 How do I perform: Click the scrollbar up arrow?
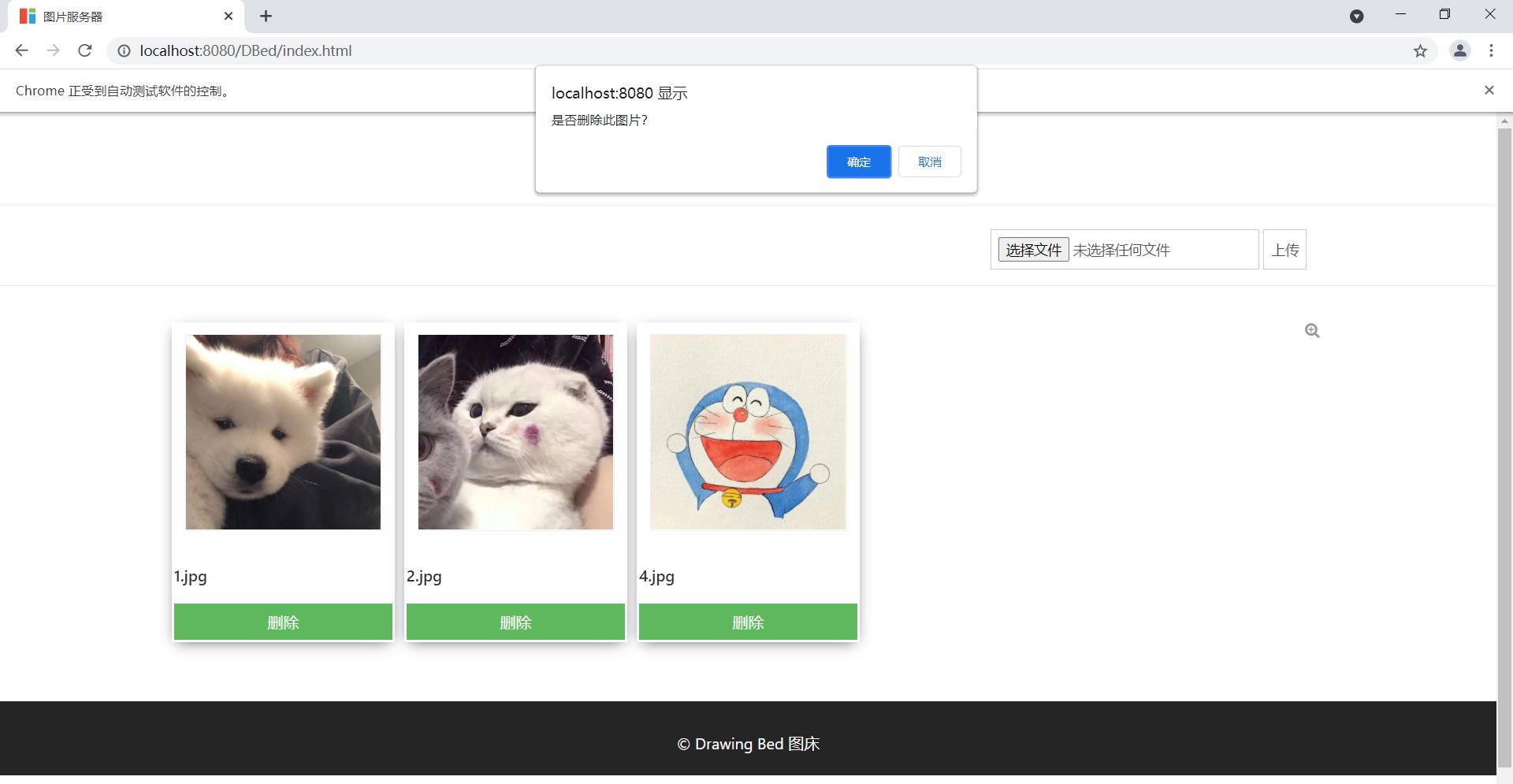[1504, 121]
